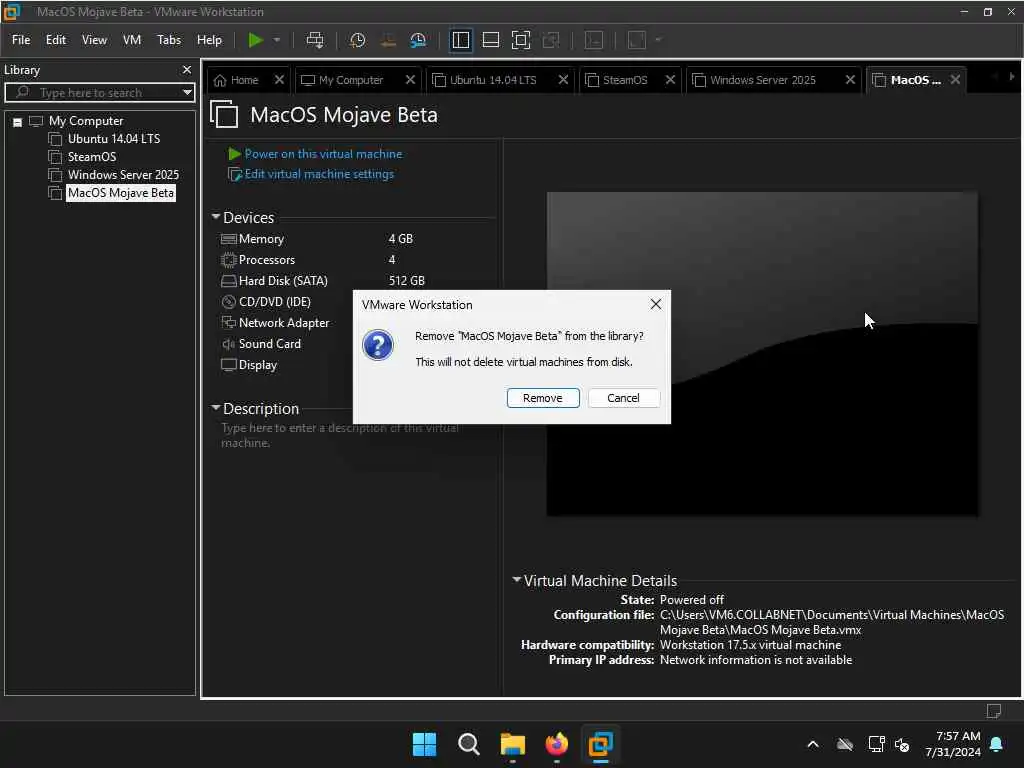This screenshot has width=1024, height=768.
Task: Close the MacOS tab
Action: (955, 80)
